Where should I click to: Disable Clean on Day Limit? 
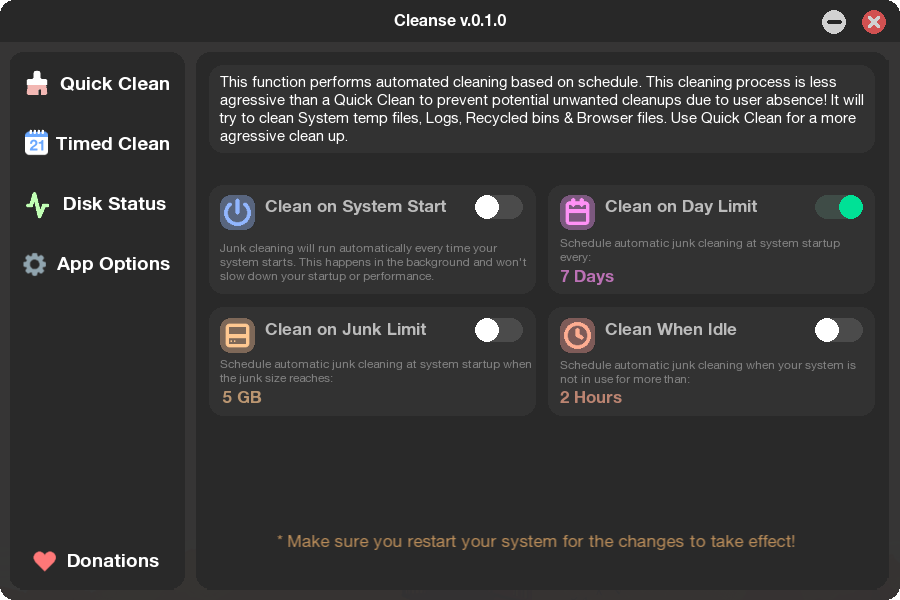pyautogui.click(x=838, y=206)
